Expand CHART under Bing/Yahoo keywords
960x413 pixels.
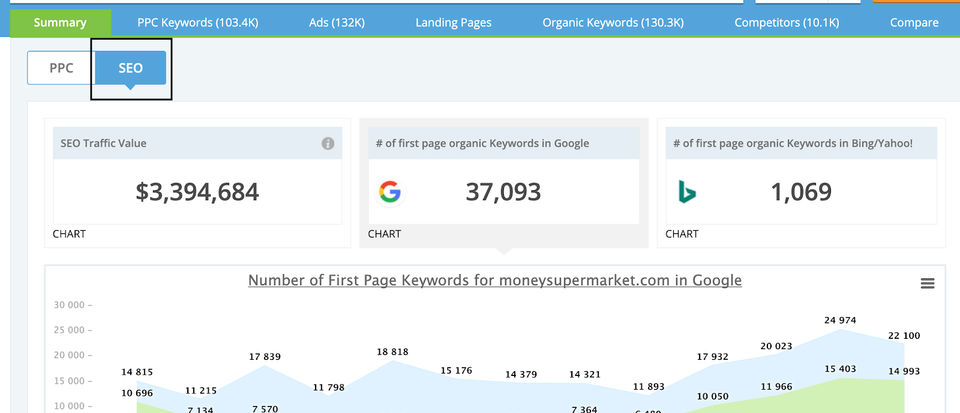pyautogui.click(x=682, y=234)
